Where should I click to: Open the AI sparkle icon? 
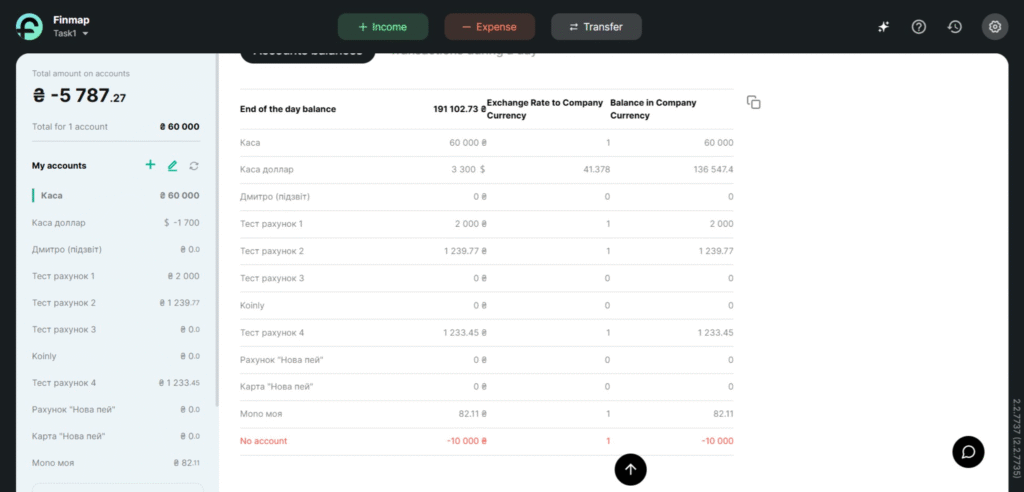click(x=883, y=27)
